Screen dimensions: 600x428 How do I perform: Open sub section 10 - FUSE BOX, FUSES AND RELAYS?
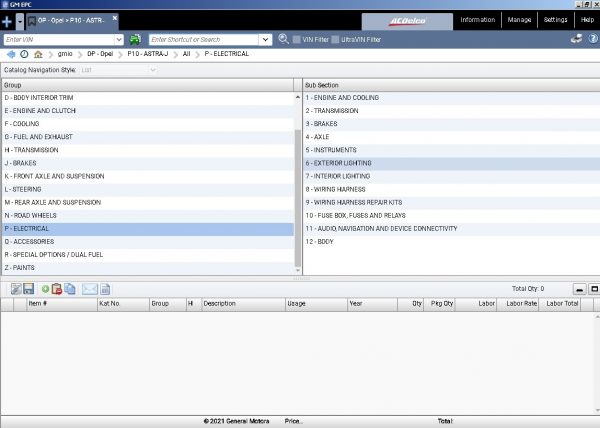click(452, 216)
